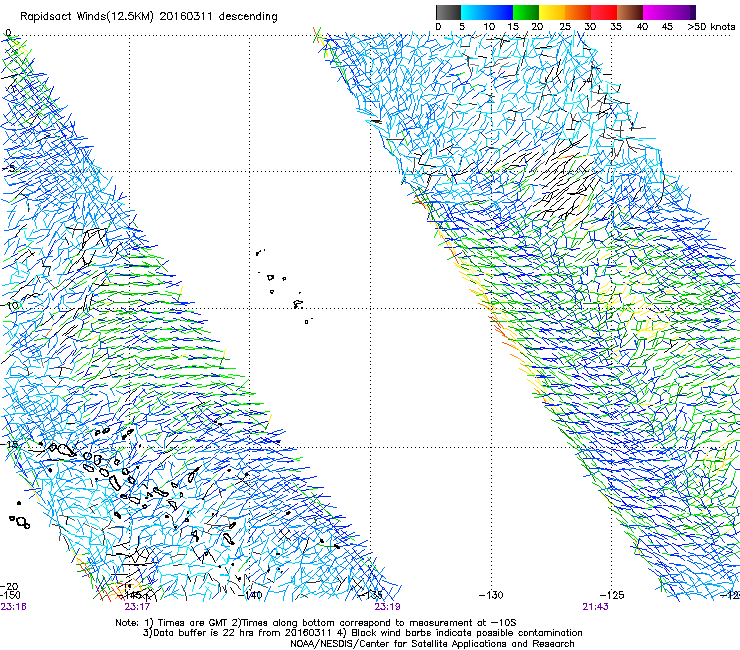Click the magenta 40–45 knots legend segment
Viewport: 740px width, 650px height.
[656, 12]
